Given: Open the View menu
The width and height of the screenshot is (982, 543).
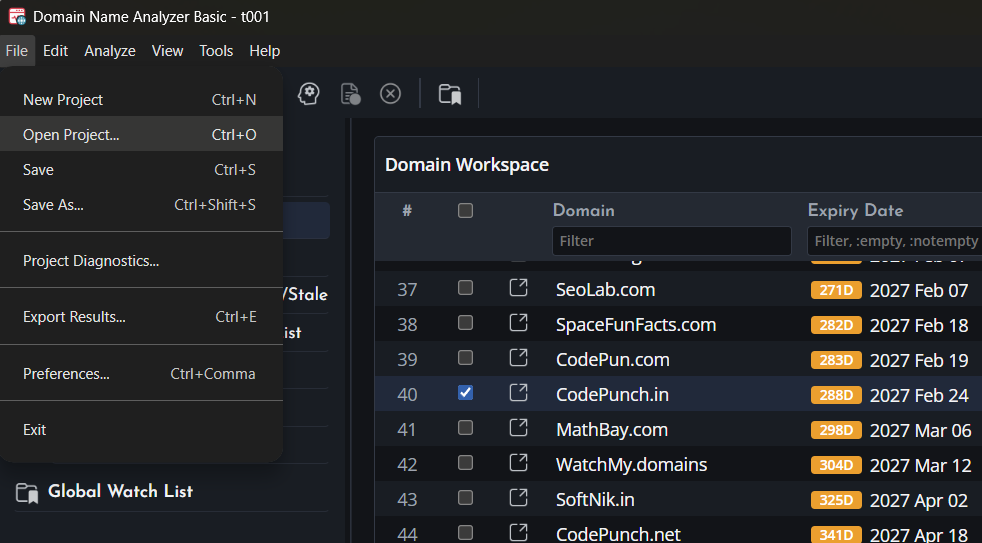Looking at the screenshot, I should (167, 51).
